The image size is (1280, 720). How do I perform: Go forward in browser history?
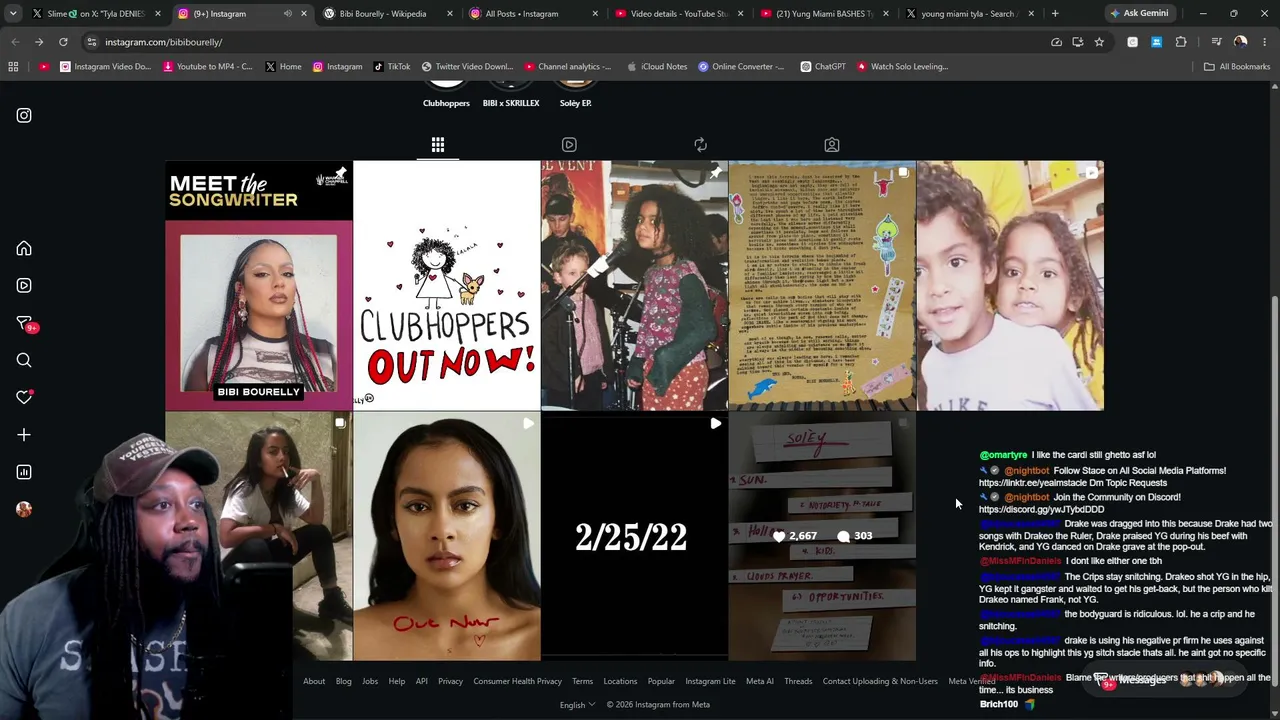(x=39, y=42)
